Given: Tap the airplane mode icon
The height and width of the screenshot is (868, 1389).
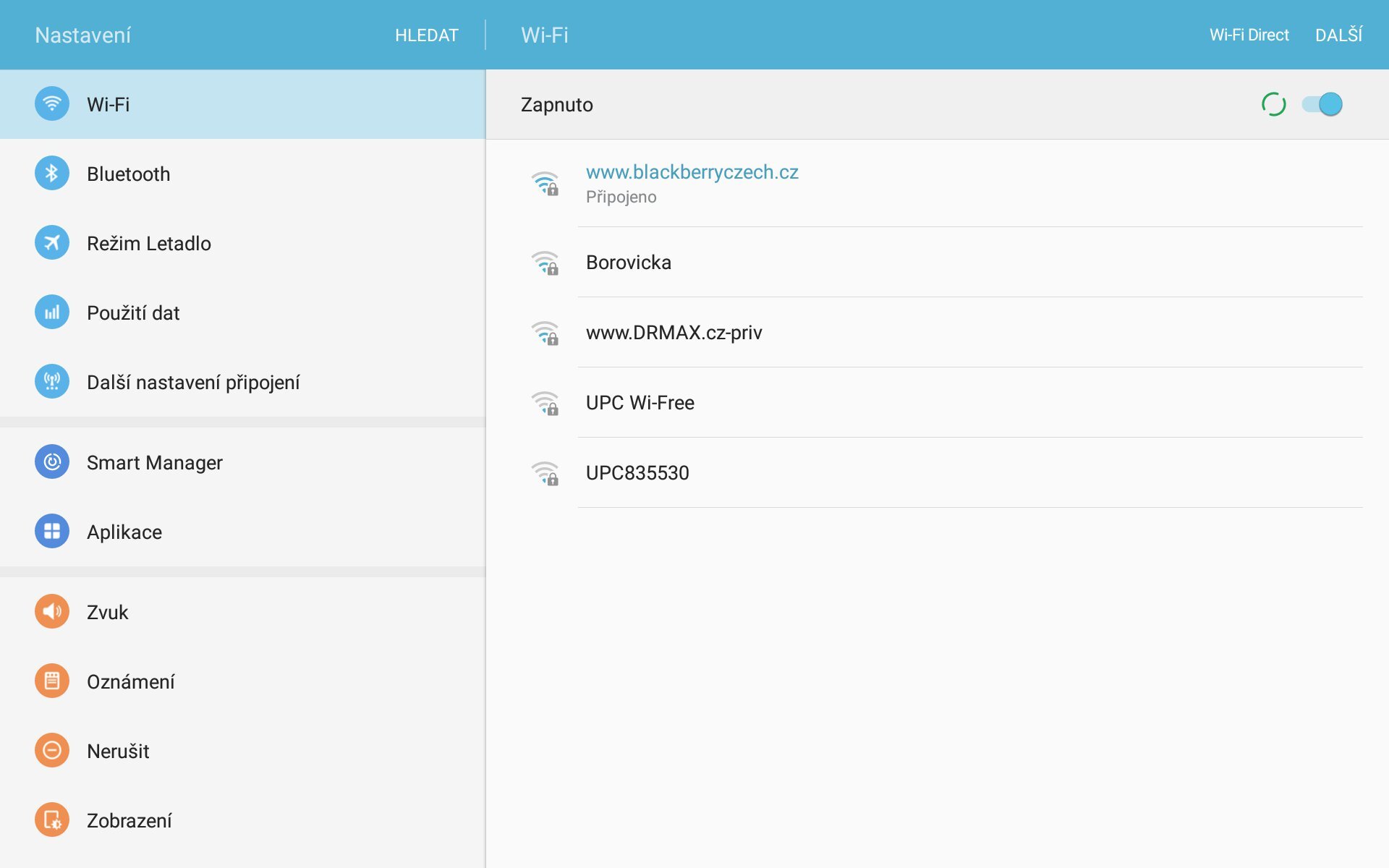Looking at the screenshot, I should coord(52,243).
